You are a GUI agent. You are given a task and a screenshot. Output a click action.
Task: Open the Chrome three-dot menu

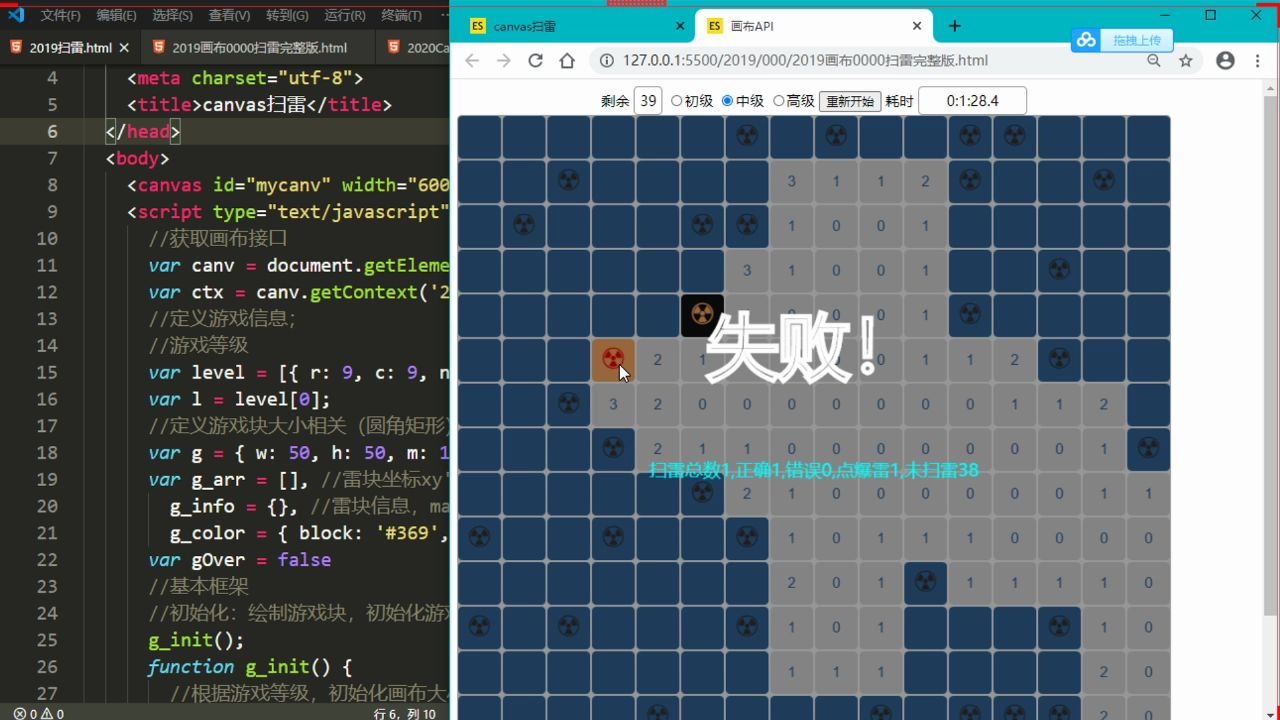coord(1258,60)
